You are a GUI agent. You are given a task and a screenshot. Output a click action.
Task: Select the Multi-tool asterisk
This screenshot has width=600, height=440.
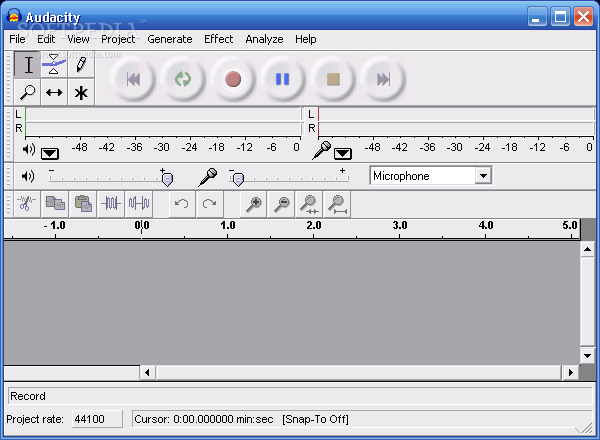tap(81, 92)
